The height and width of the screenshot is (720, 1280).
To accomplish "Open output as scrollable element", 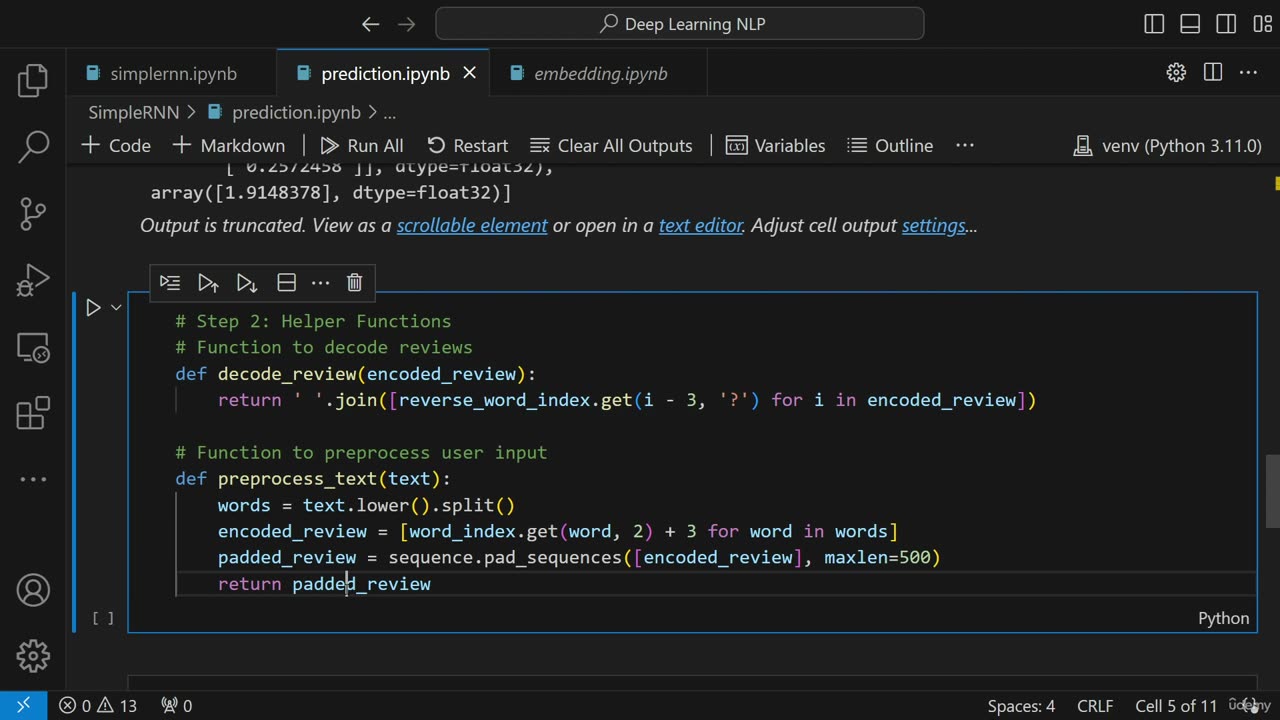I will point(472,225).
